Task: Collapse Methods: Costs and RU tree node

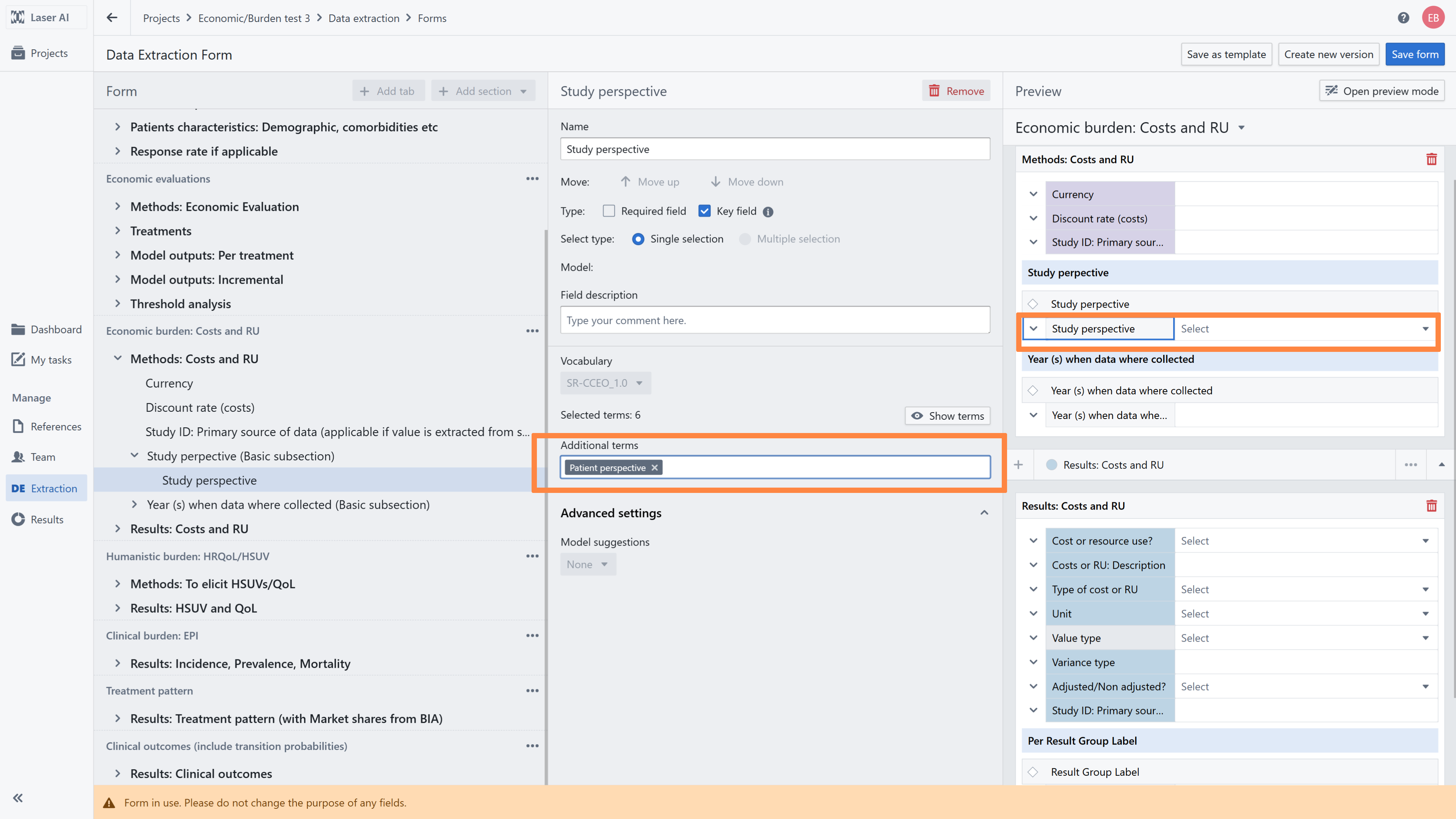Action: (118, 358)
